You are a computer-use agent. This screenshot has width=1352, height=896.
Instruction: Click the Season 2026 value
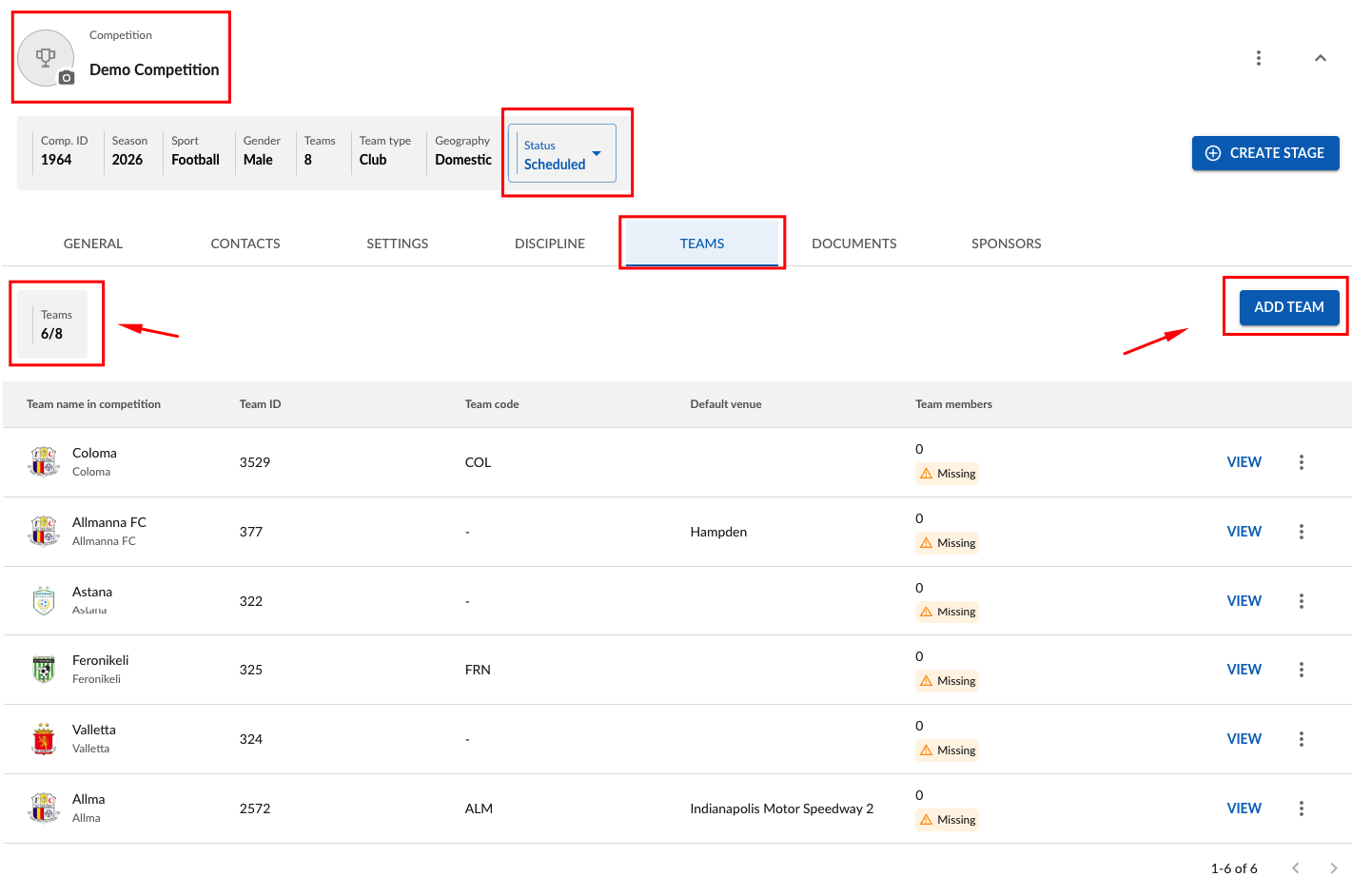point(127,160)
